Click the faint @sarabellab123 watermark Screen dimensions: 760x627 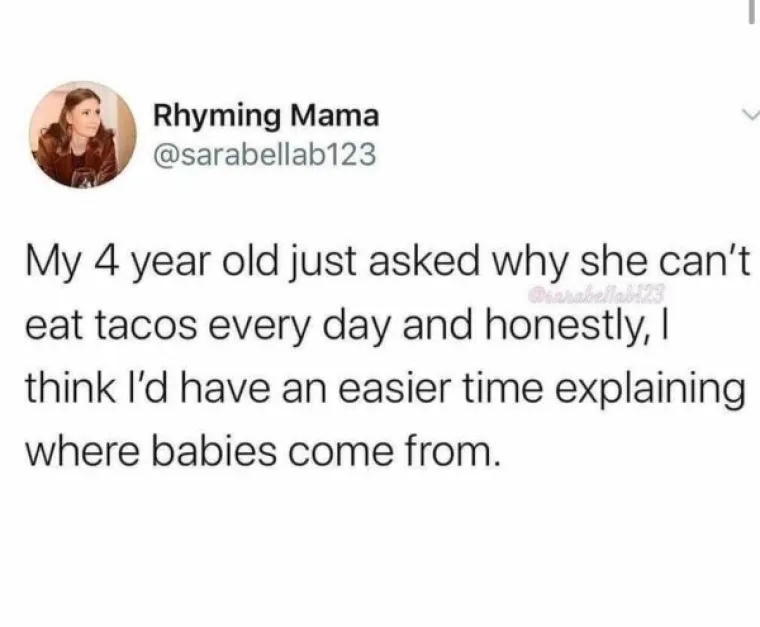tap(594, 292)
